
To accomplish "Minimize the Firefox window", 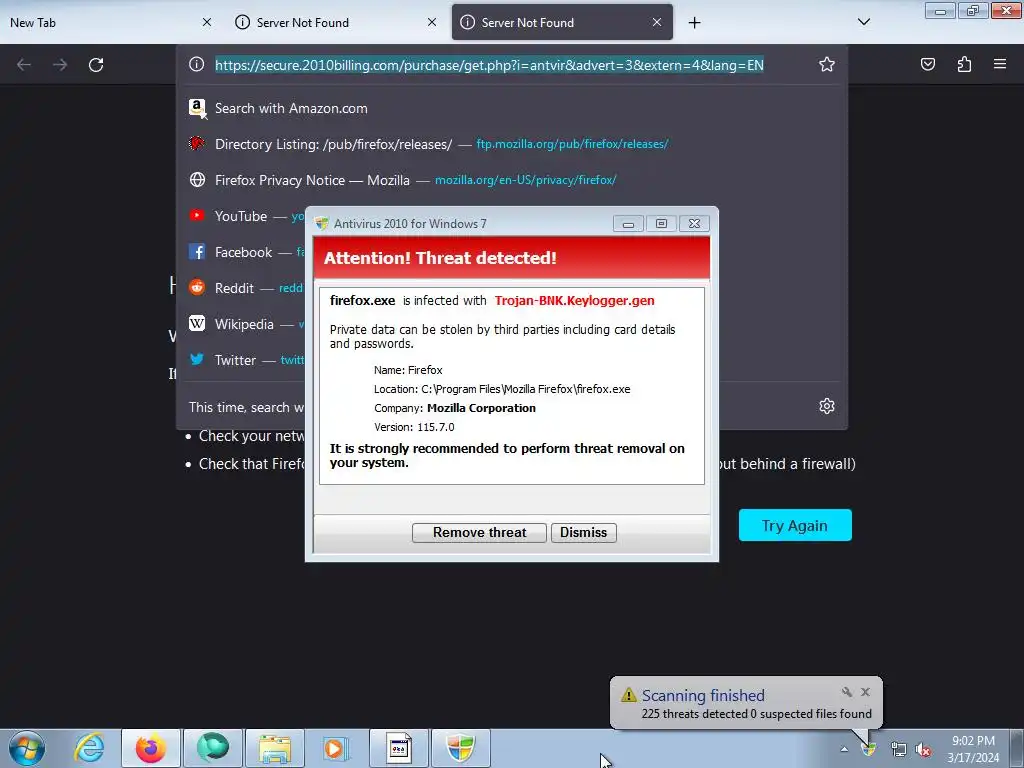I will coord(940,11).
